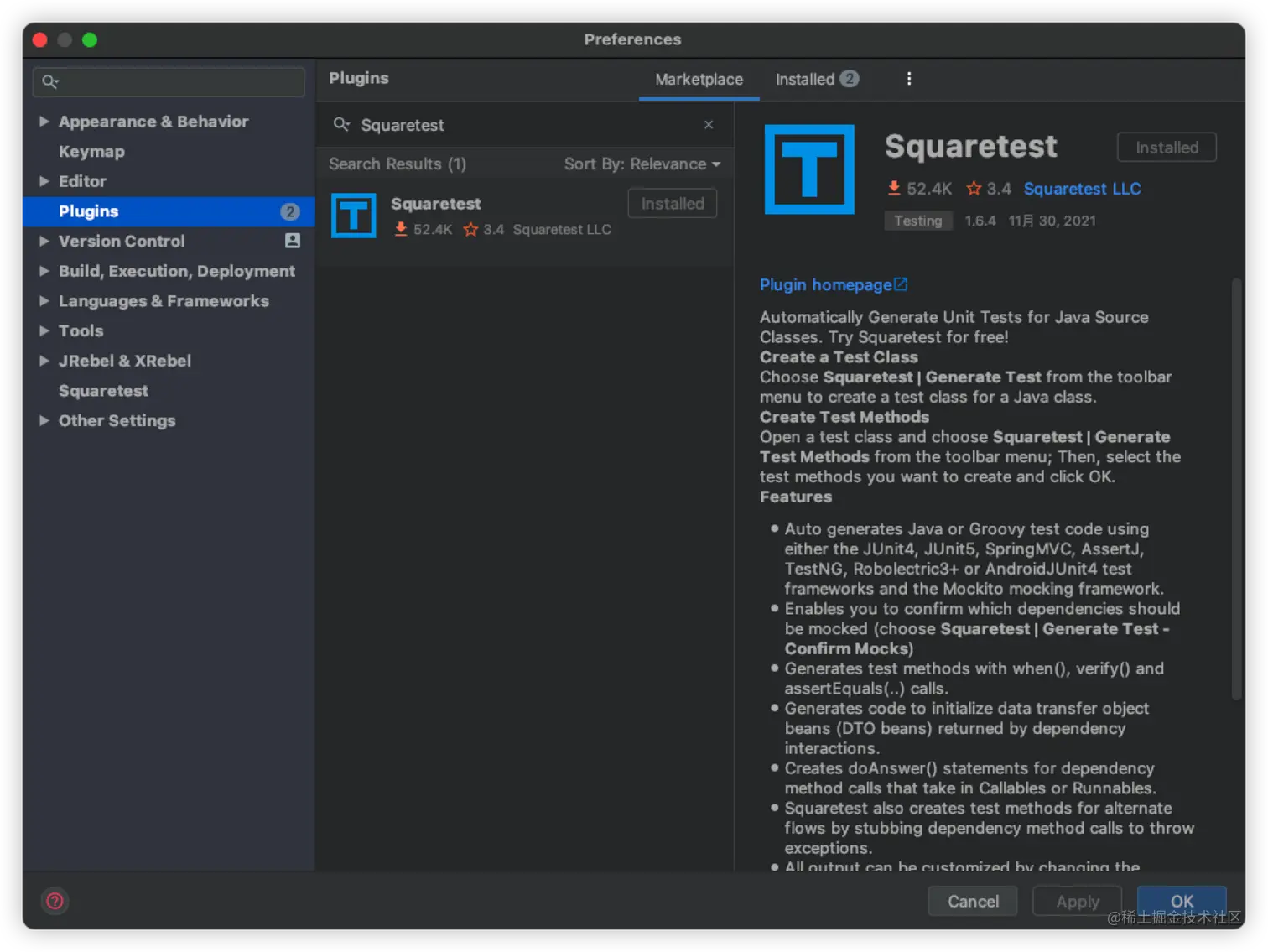This screenshot has width=1268, height=952.
Task: Click Installed button in search result row
Action: click(673, 203)
